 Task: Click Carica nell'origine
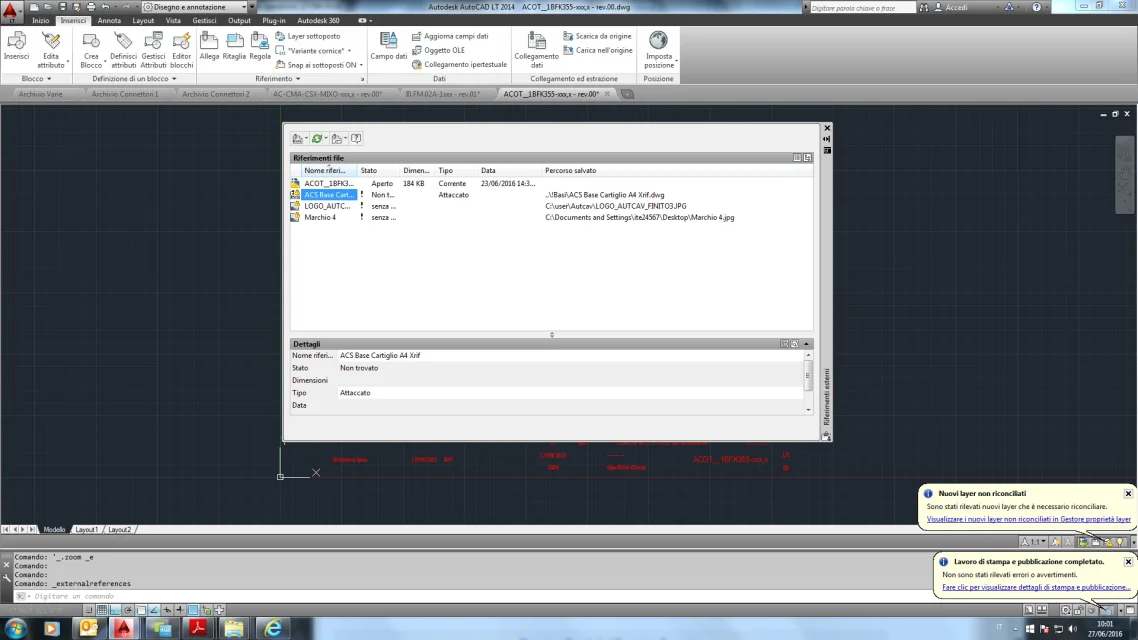(x=598, y=50)
